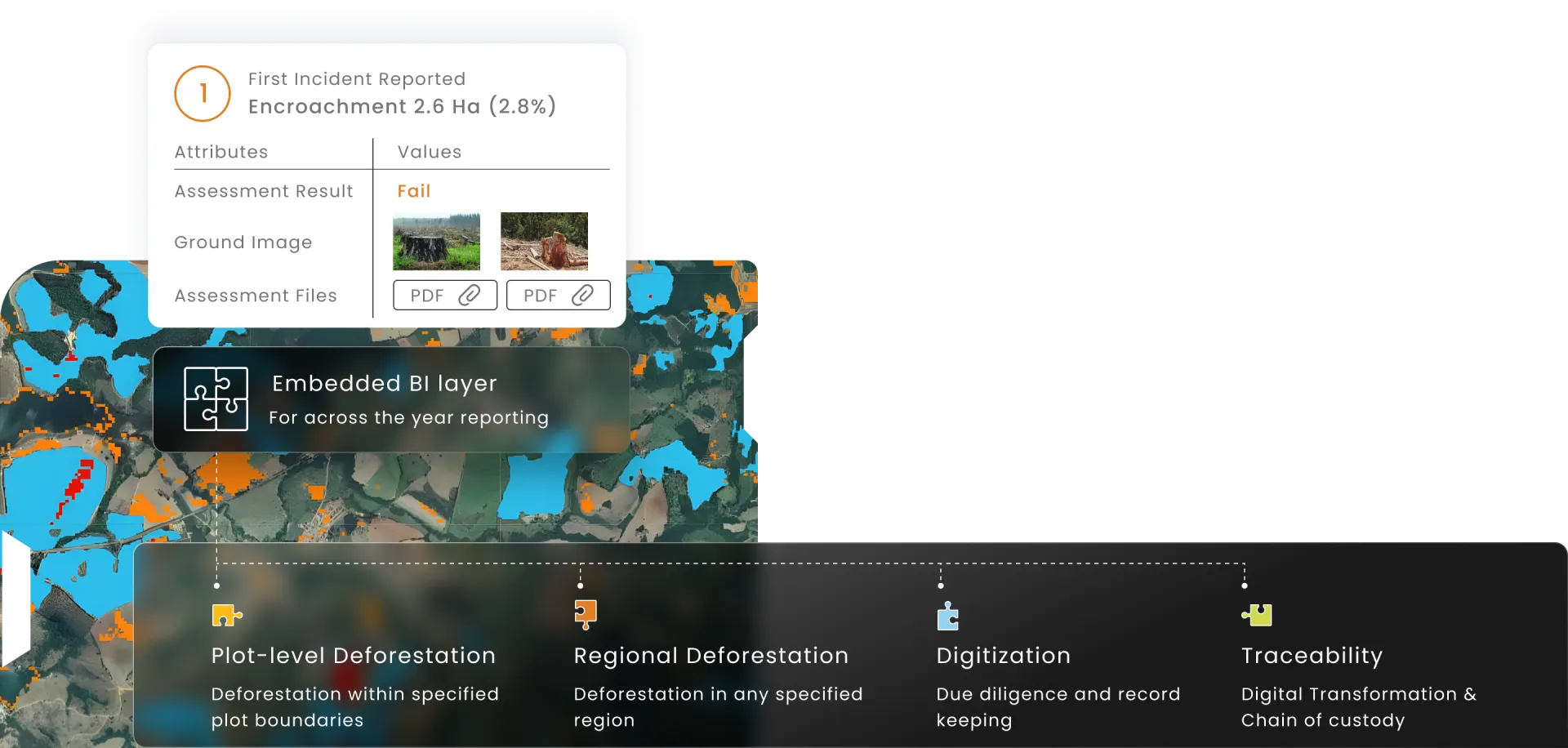Select the Digitization heading
The width and height of the screenshot is (1568, 748).
tap(1004, 656)
